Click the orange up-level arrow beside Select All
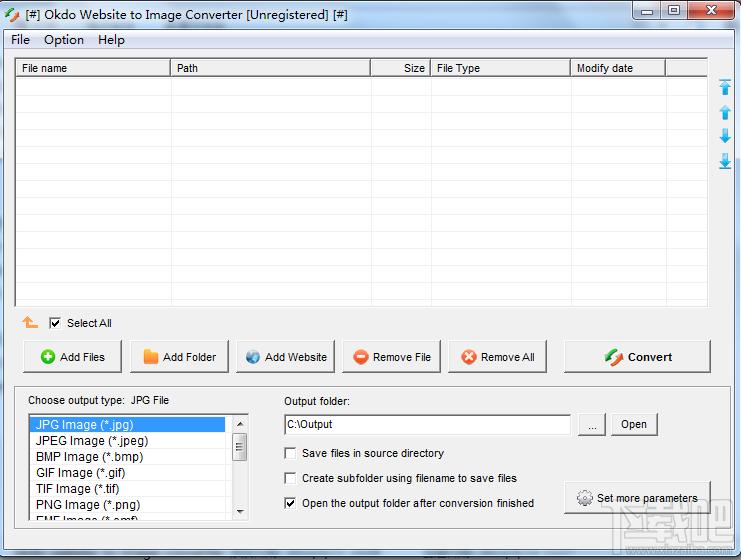The width and height of the screenshot is (741, 560). click(x=30, y=322)
